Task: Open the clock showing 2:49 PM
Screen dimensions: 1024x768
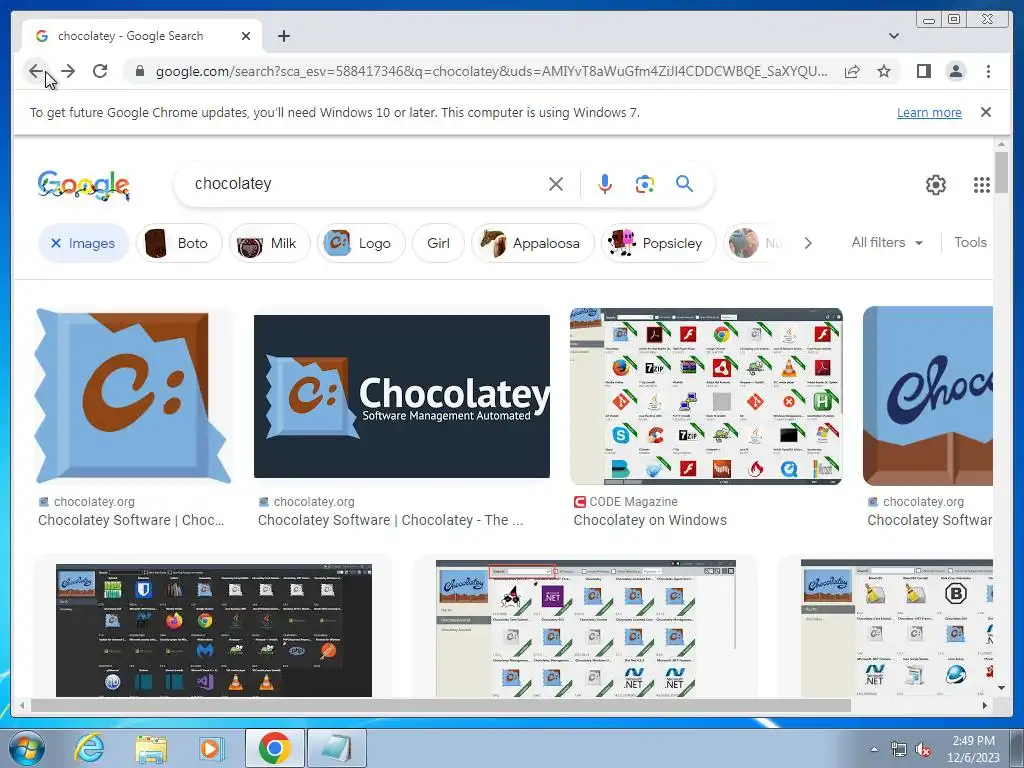Action: pyautogui.click(x=973, y=749)
